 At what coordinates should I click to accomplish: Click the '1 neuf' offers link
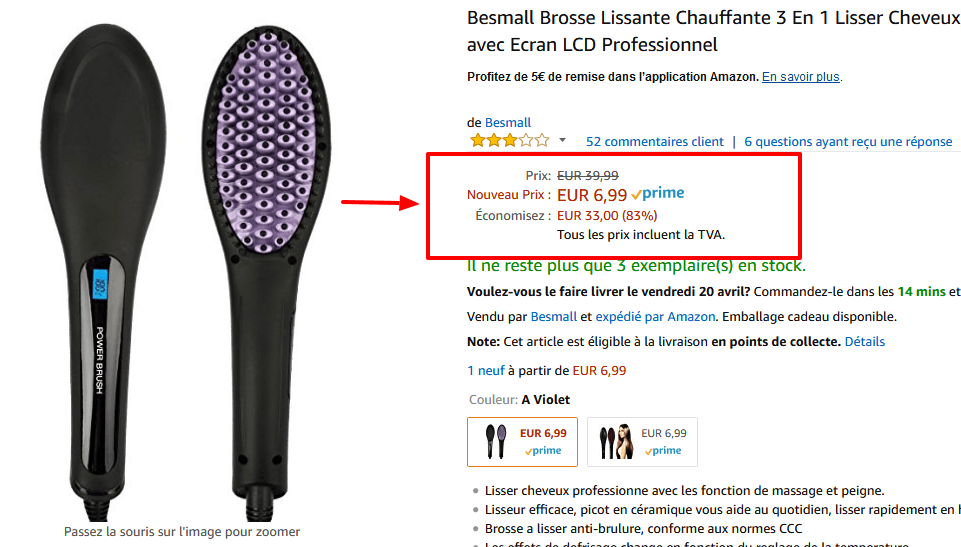pos(485,371)
